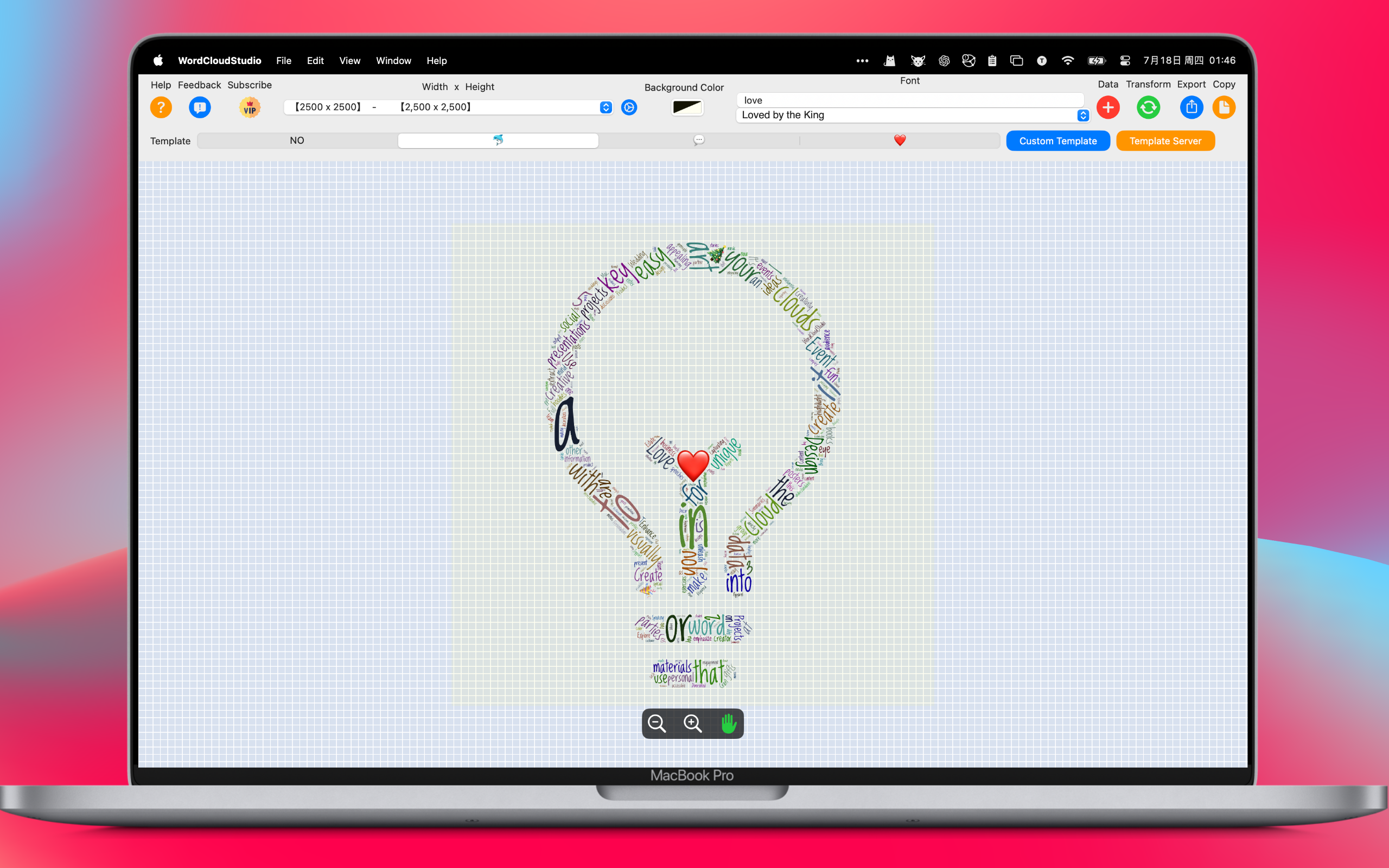
Task: Open the View menu
Action: pos(349,60)
